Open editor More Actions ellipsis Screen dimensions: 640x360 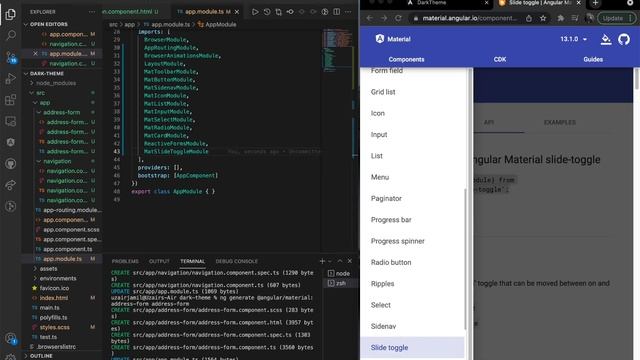348,12
